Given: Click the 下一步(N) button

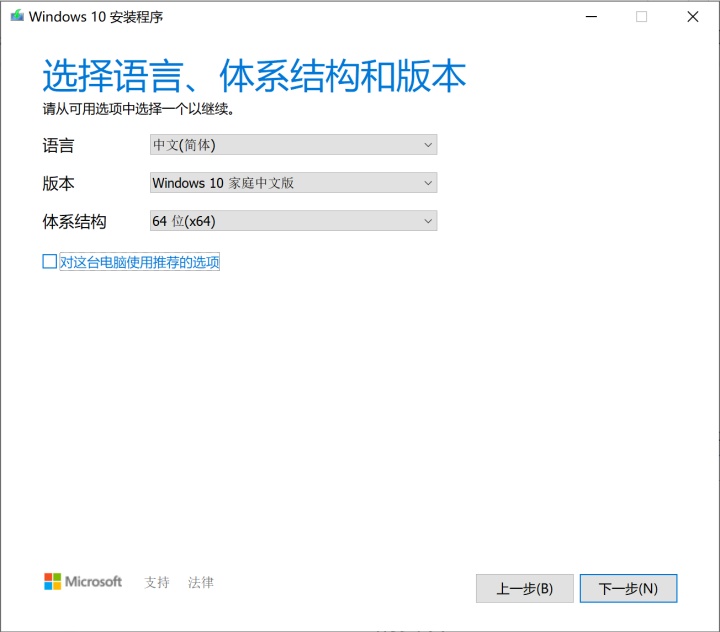Looking at the screenshot, I should tap(628, 588).
